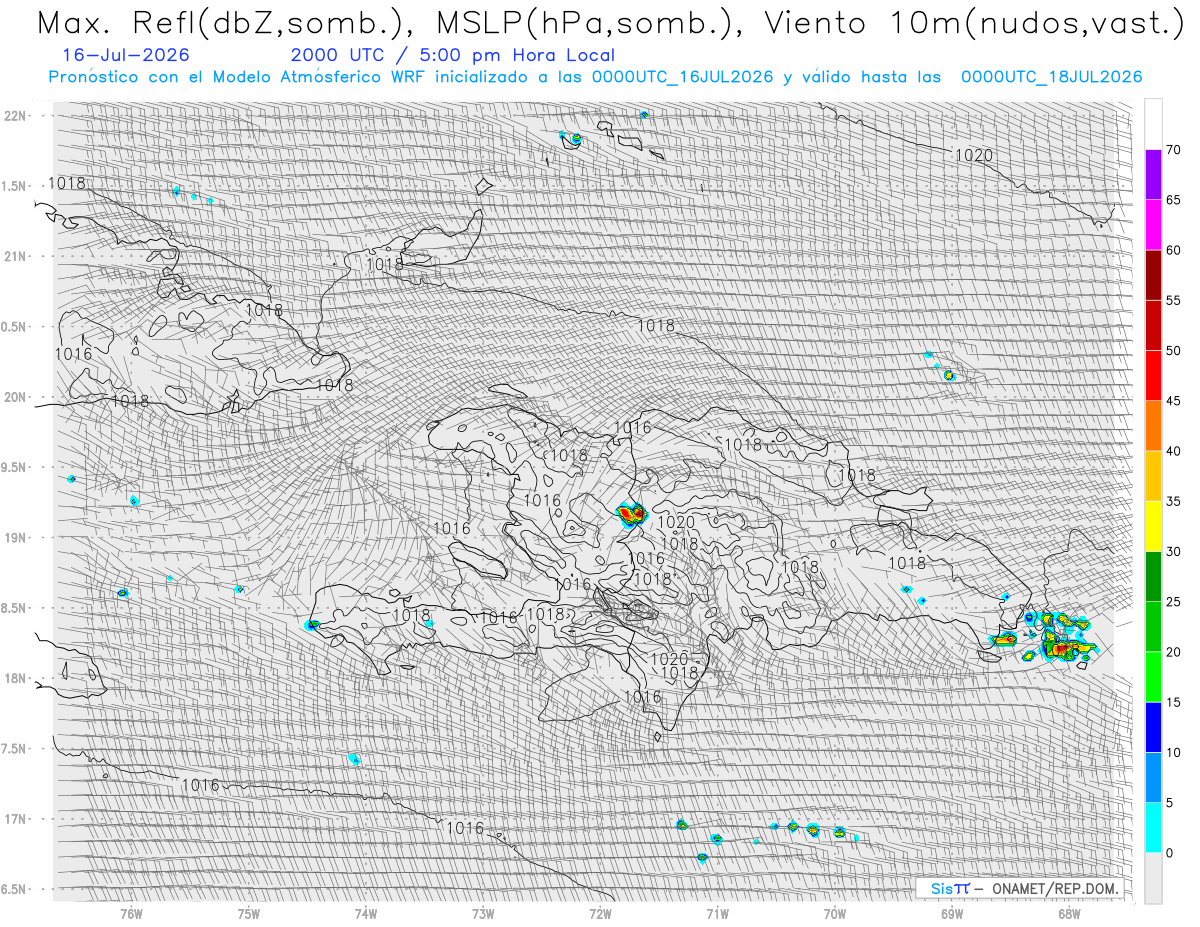Pick the dark green 25–30 dBZ swatch

[x=1153, y=577]
